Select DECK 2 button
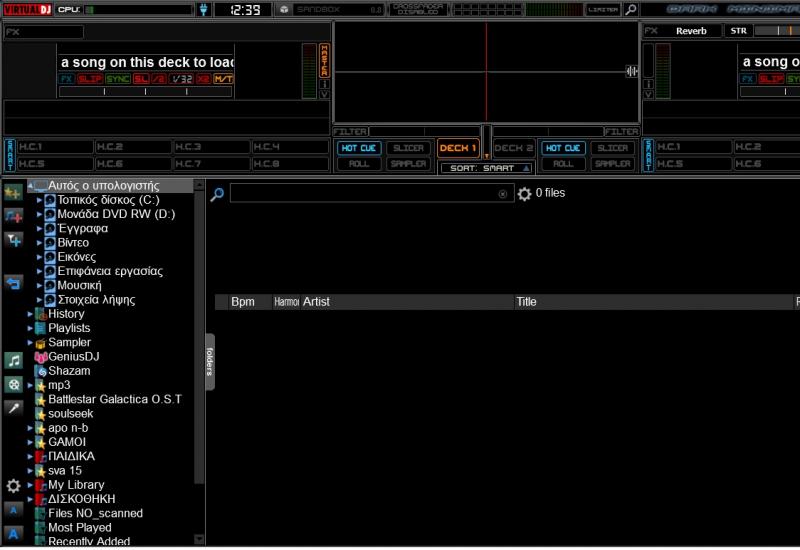800x550 pixels. pos(514,148)
